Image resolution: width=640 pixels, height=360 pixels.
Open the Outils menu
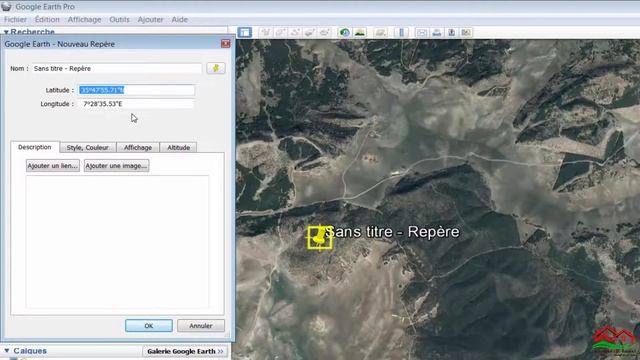pos(119,19)
